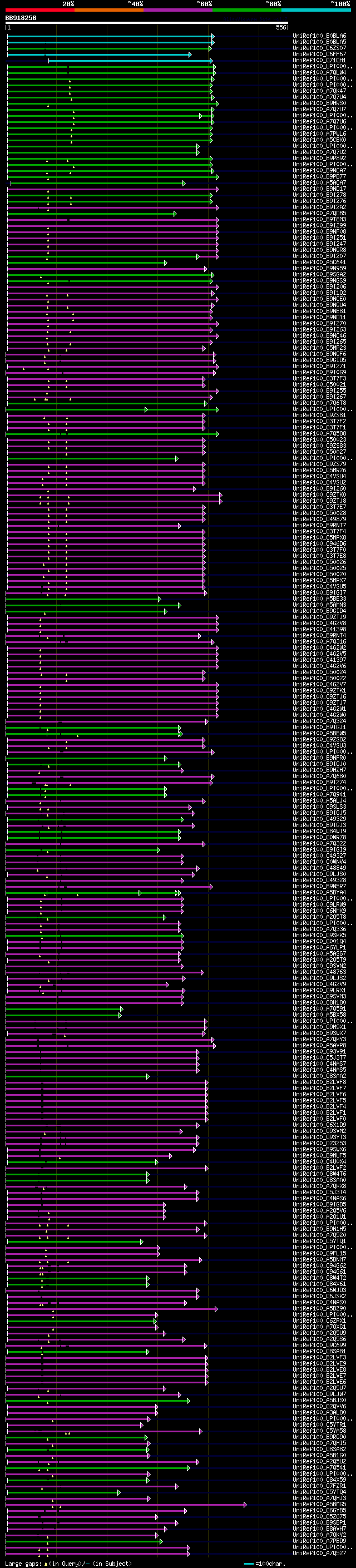Open the UniRef100_Q00104 hit

319,942
